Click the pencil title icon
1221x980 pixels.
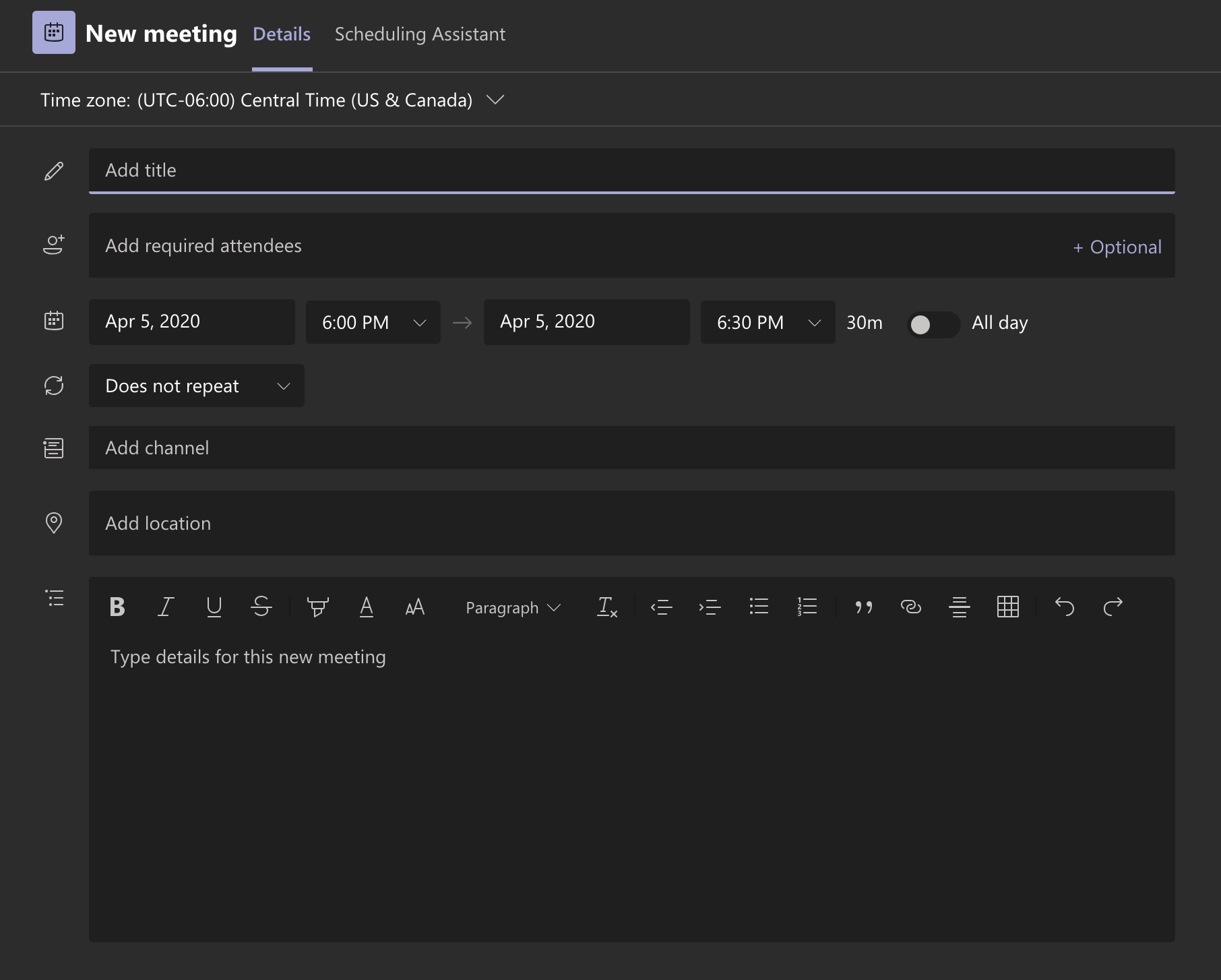[x=54, y=171]
